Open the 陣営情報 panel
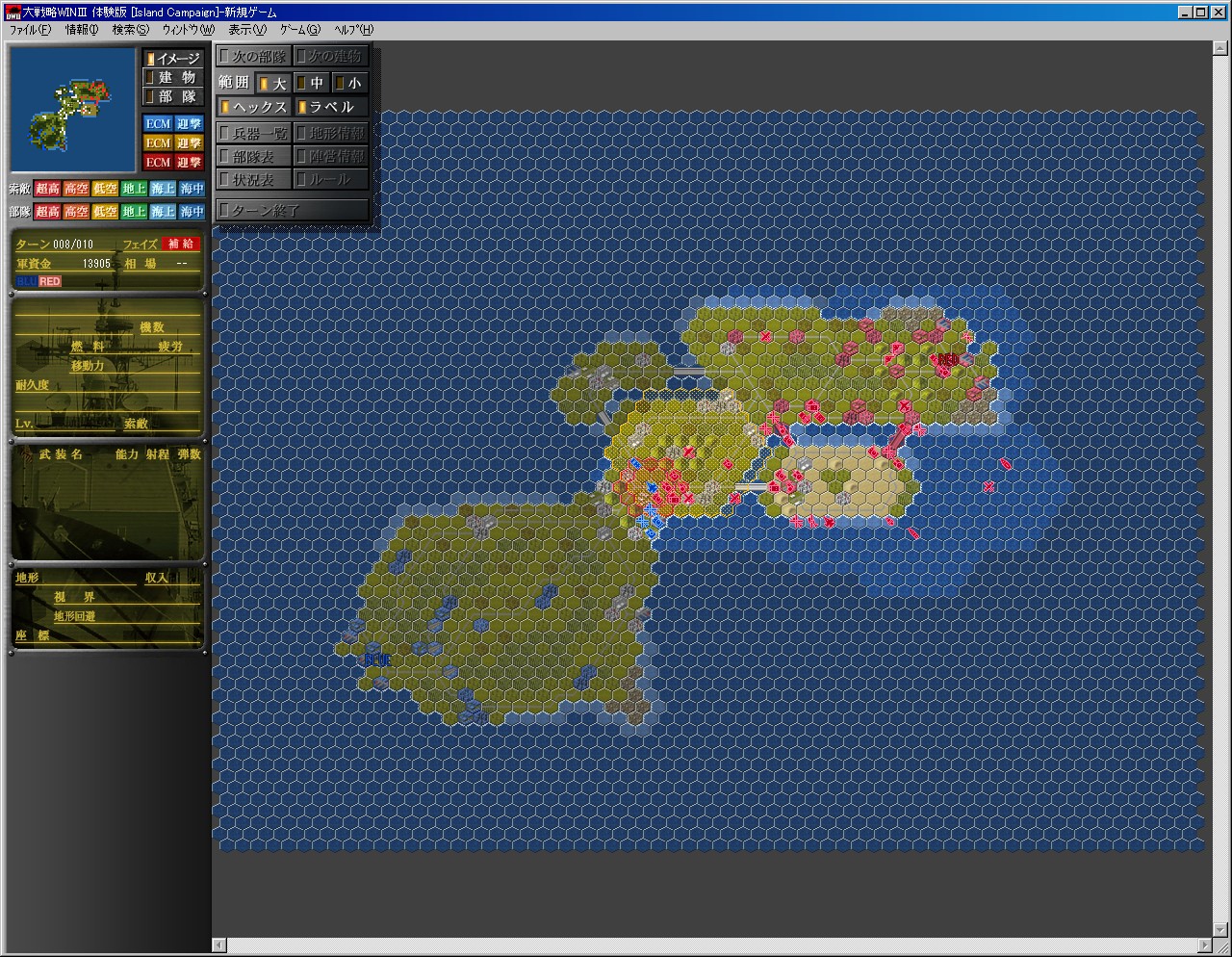Viewport: 1232px width, 957px height. click(x=331, y=156)
